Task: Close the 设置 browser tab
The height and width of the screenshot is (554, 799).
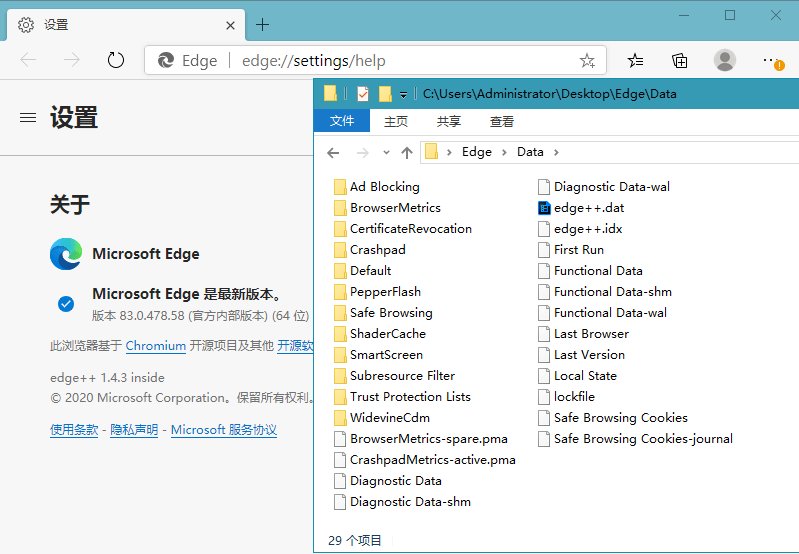Action: tap(230, 25)
